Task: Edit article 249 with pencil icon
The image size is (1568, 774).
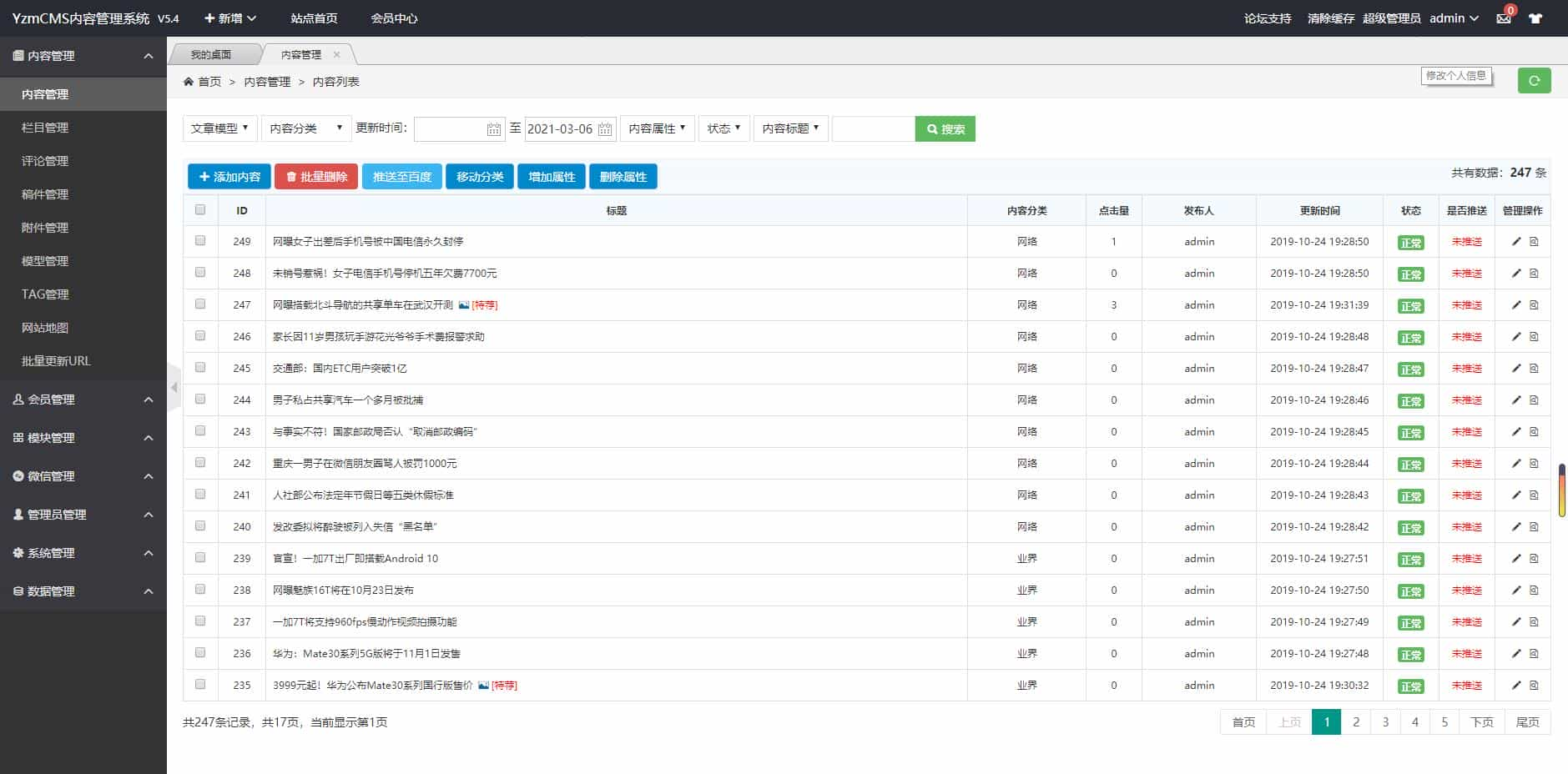Action: pyautogui.click(x=1516, y=241)
